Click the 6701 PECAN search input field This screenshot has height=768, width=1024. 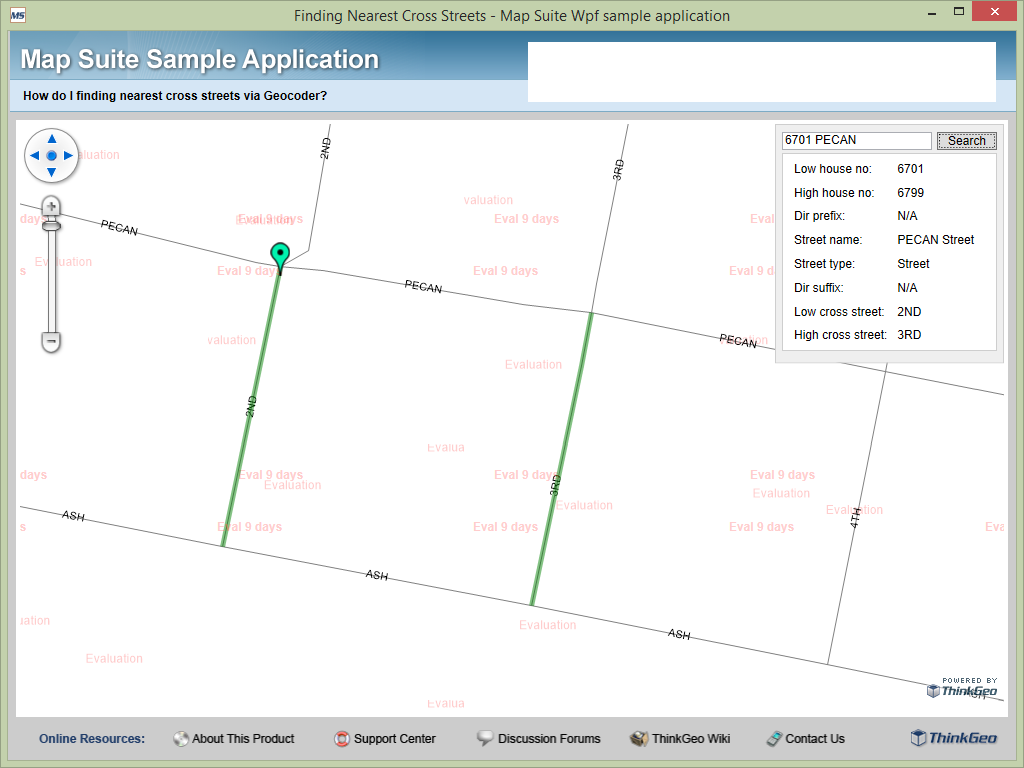(855, 140)
